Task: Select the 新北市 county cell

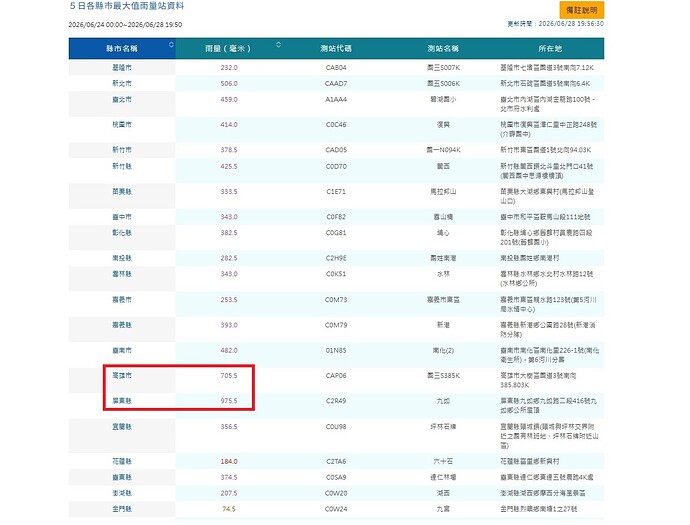Action: coord(122,83)
